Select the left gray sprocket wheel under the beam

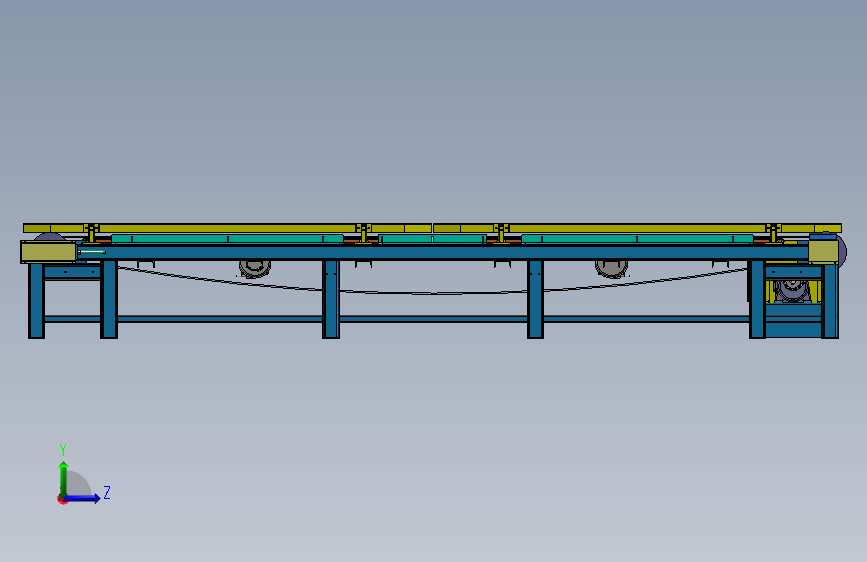tap(254, 269)
